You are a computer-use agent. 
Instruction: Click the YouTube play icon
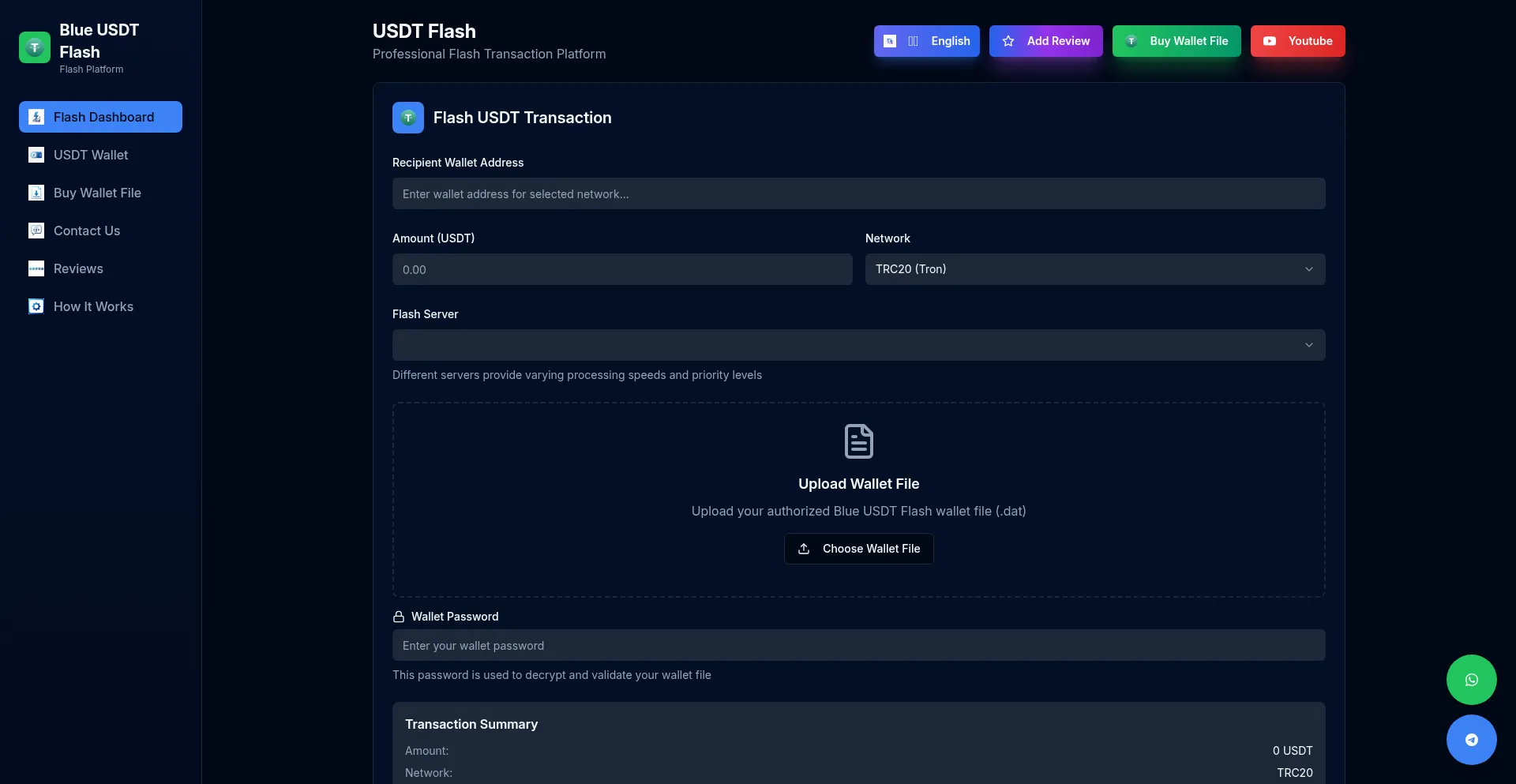1270,41
